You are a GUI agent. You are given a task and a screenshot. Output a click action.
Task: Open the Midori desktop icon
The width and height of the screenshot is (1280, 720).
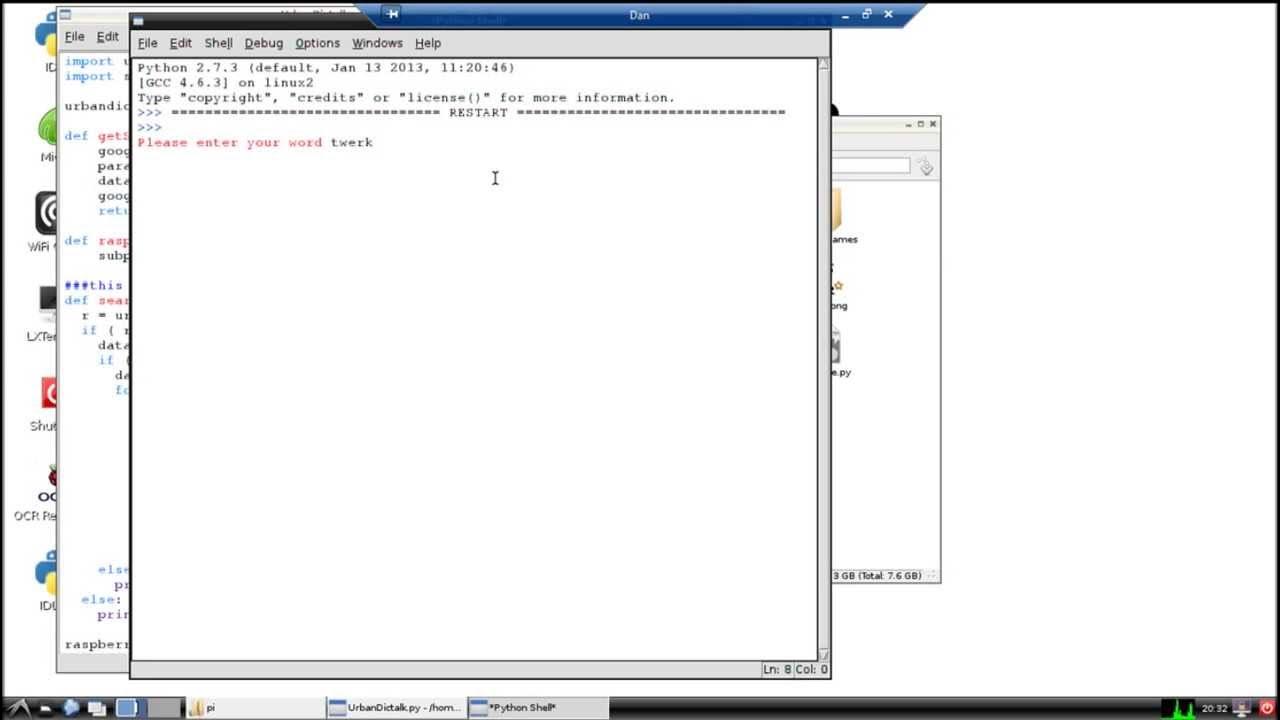(x=47, y=135)
